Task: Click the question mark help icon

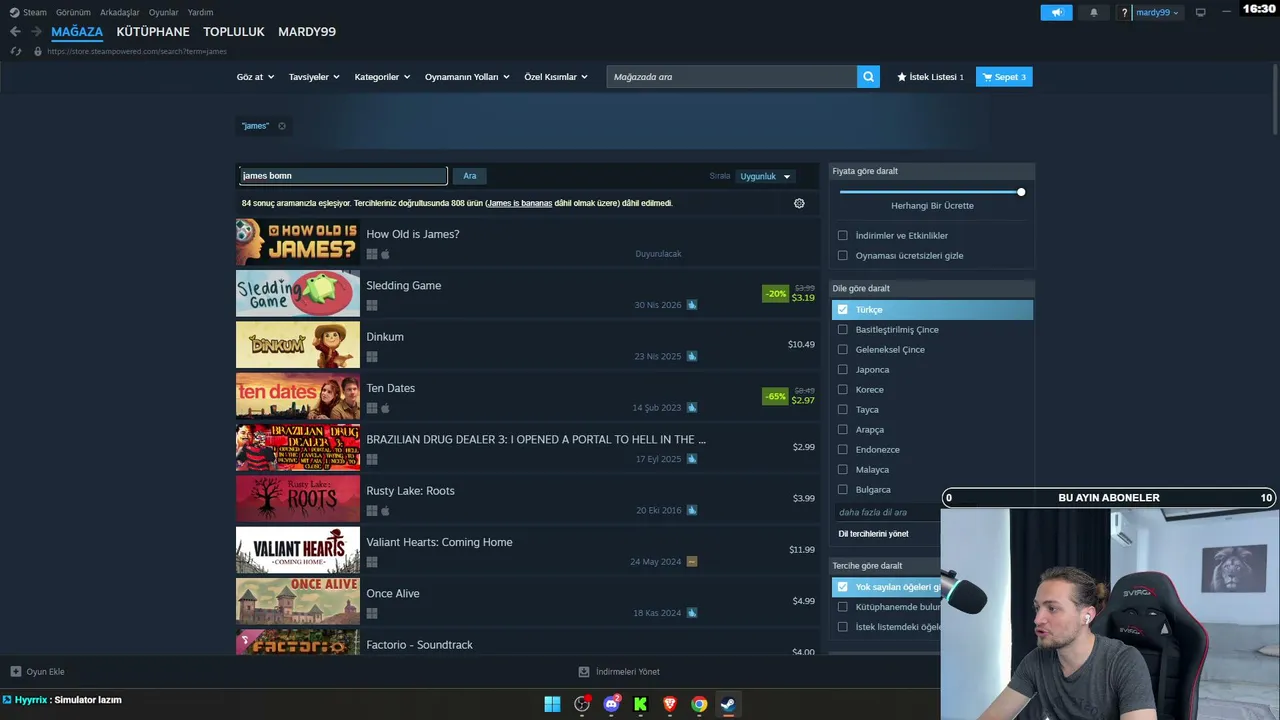Action: pyautogui.click(x=1124, y=12)
